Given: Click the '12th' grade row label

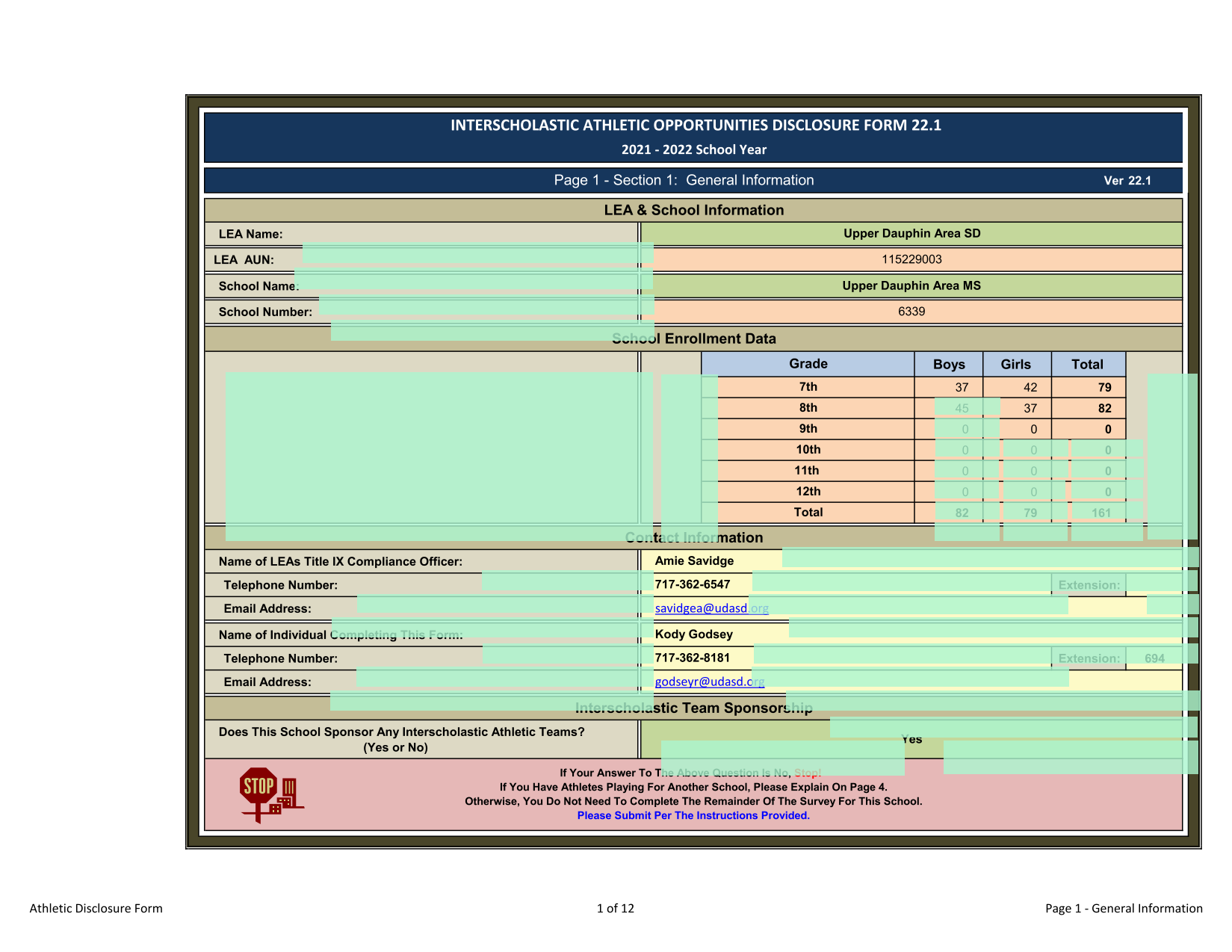Looking at the screenshot, I should 808,492.
